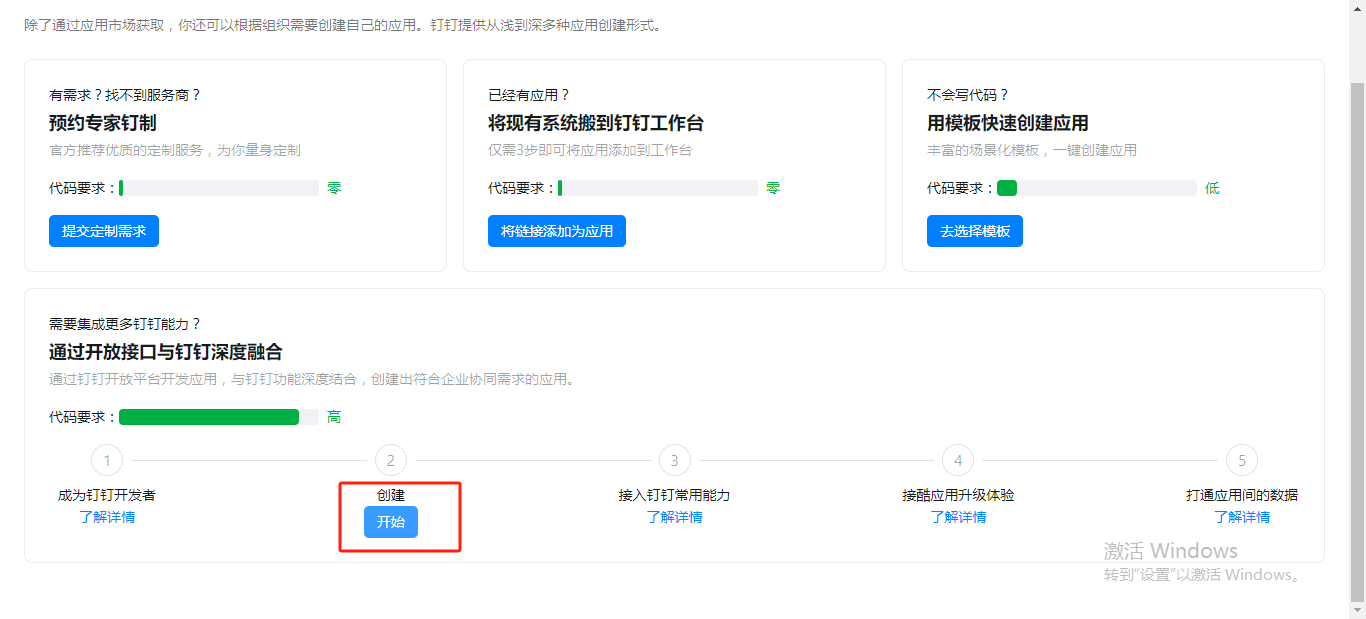
Task: Click the 高 code level label
Action: pos(334,417)
